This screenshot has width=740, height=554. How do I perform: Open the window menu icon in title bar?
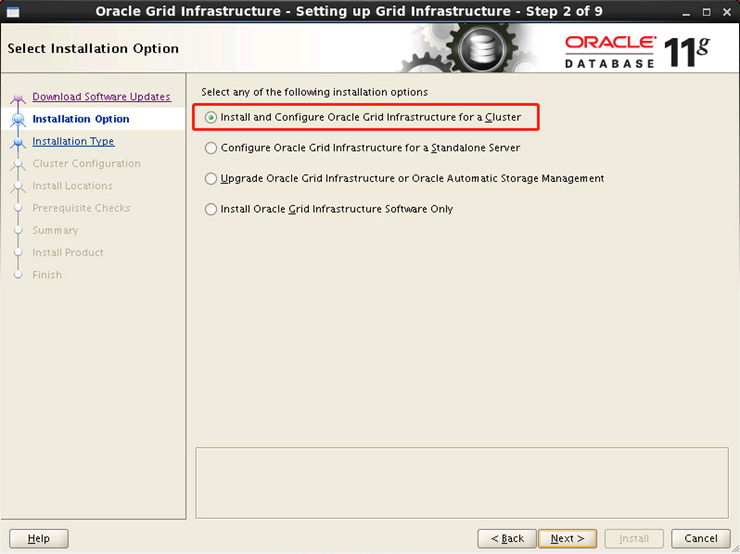[x=13, y=12]
